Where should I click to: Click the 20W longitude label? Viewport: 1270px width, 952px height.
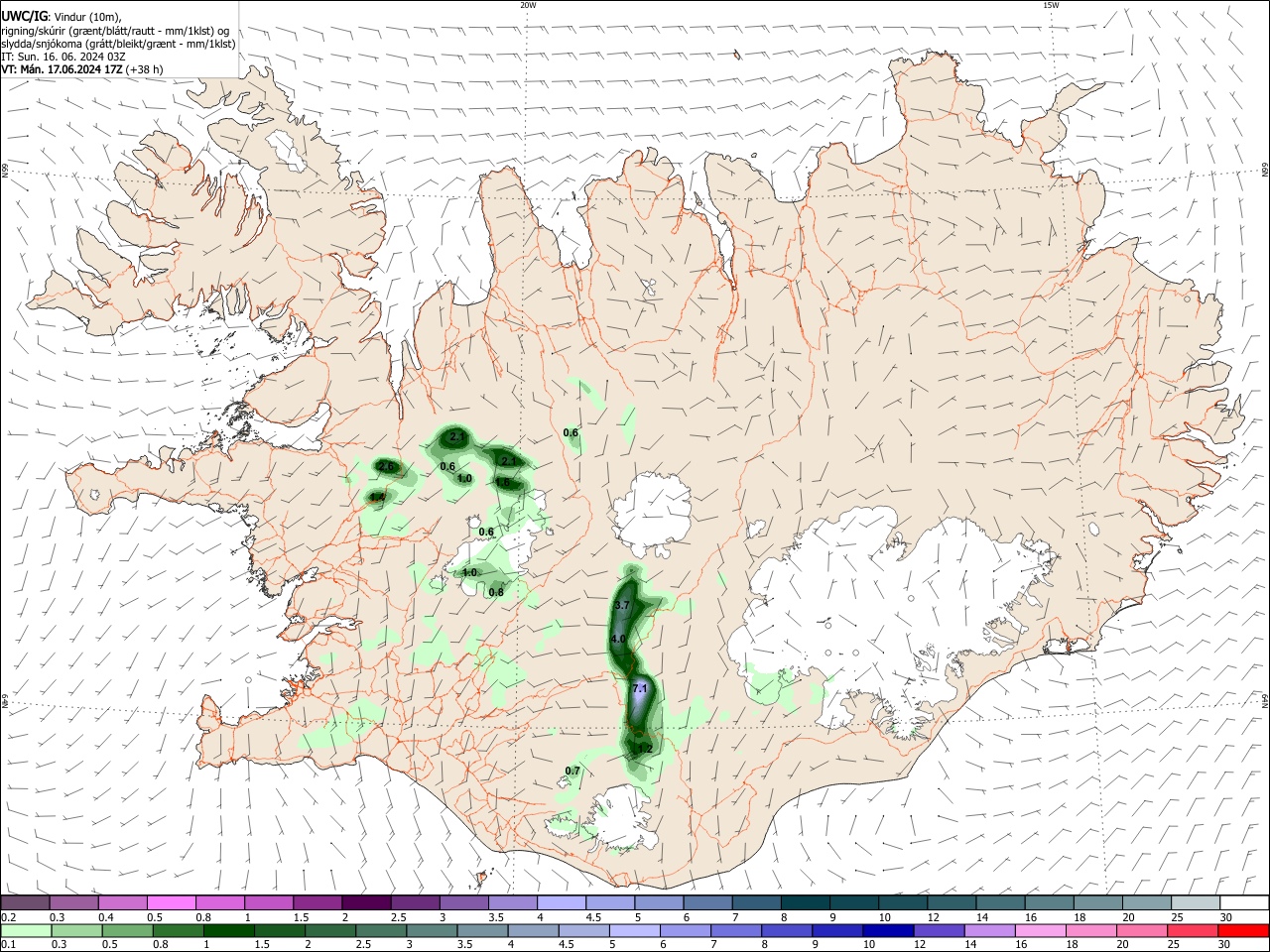click(x=528, y=5)
